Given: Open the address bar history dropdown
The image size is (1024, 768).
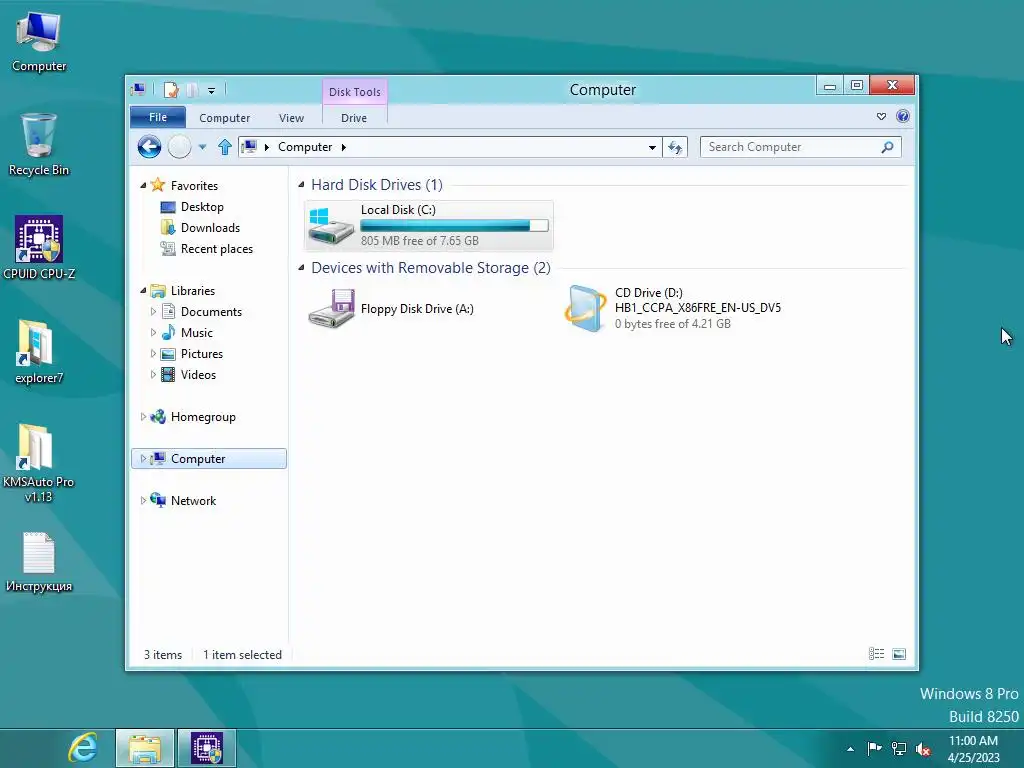Looking at the screenshot, I should coord(652,148).
